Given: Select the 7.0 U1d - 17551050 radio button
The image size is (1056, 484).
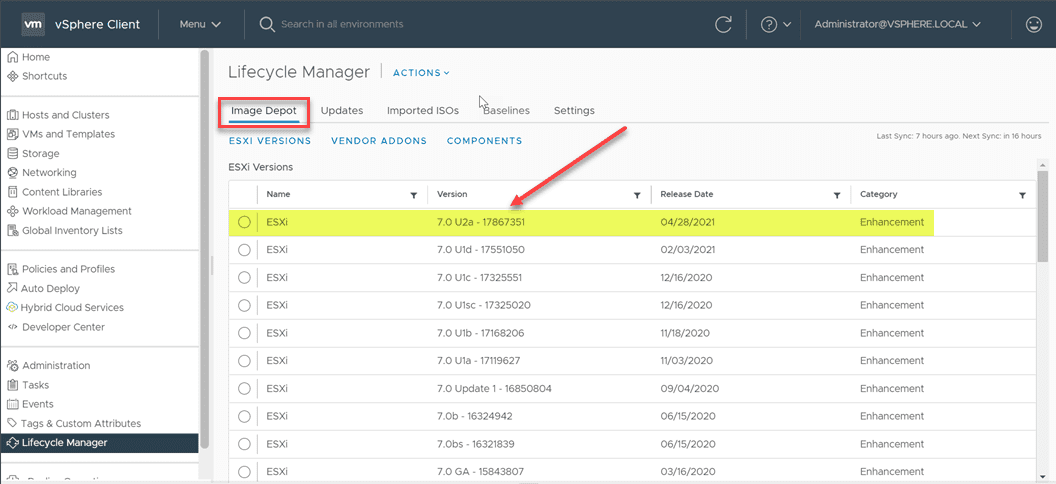Looking at the screenshot, I should [x=244, y=250].
